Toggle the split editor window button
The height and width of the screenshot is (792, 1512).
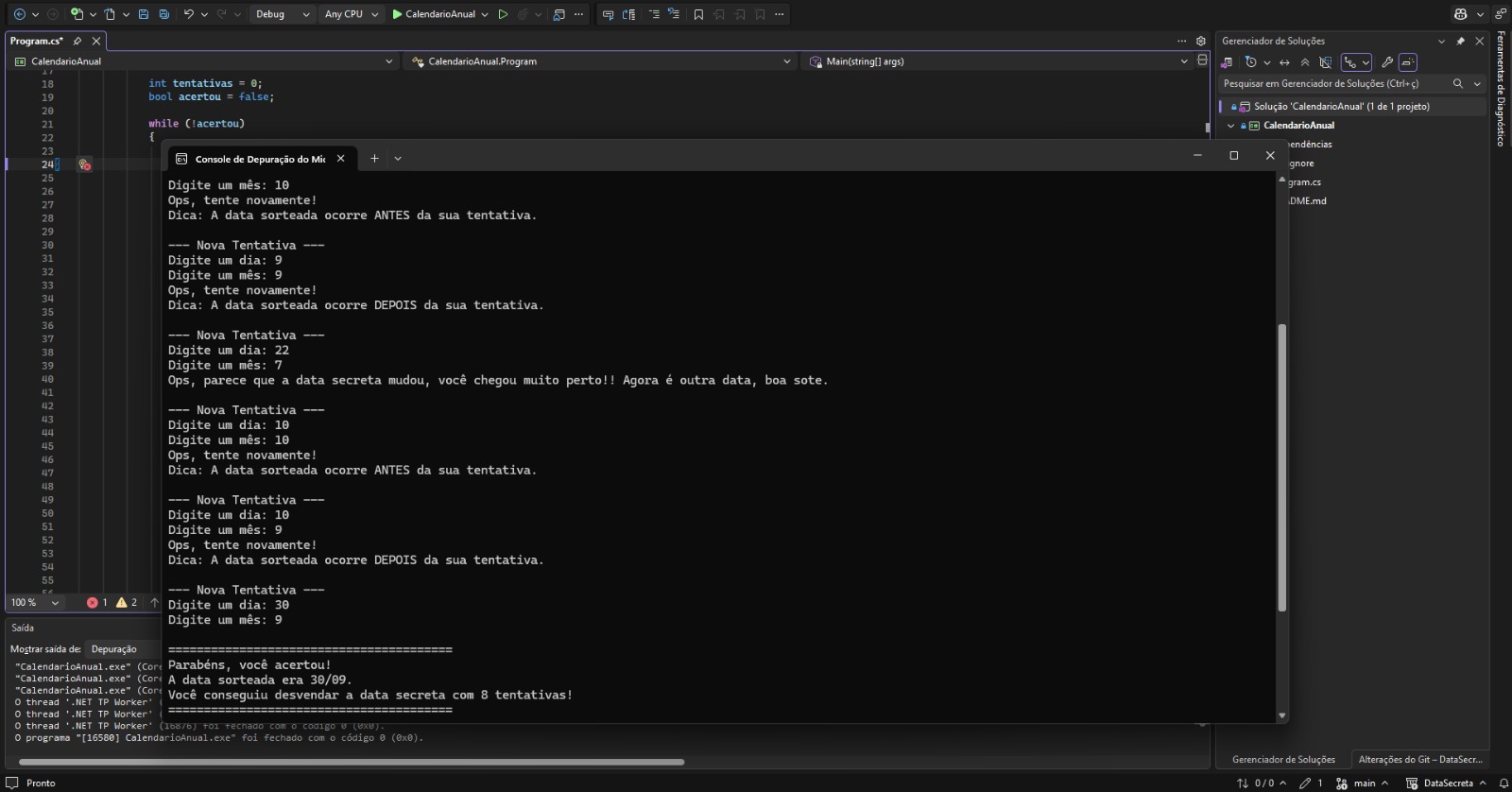pos(1202,60)
